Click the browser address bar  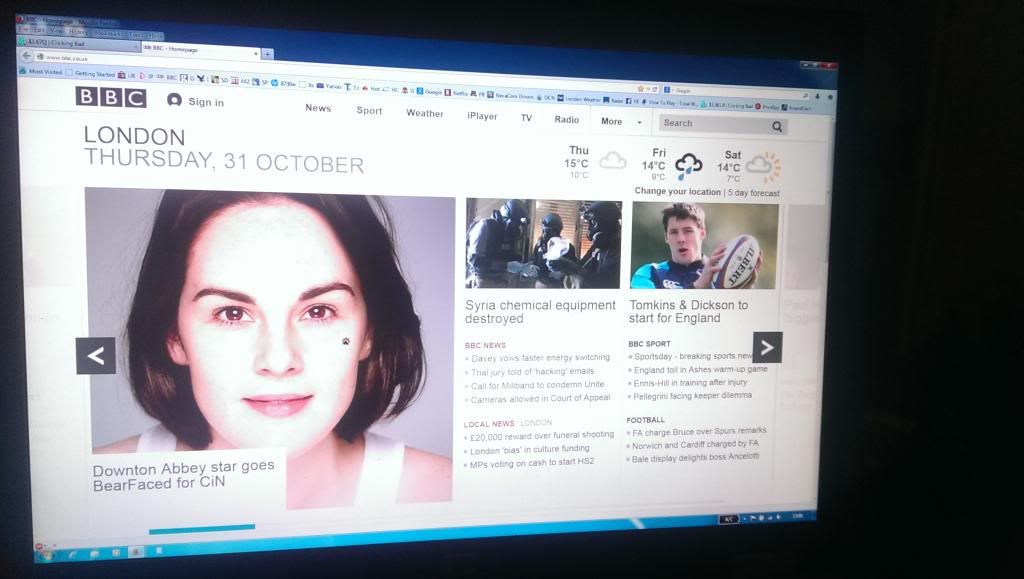tap(333, 73)
